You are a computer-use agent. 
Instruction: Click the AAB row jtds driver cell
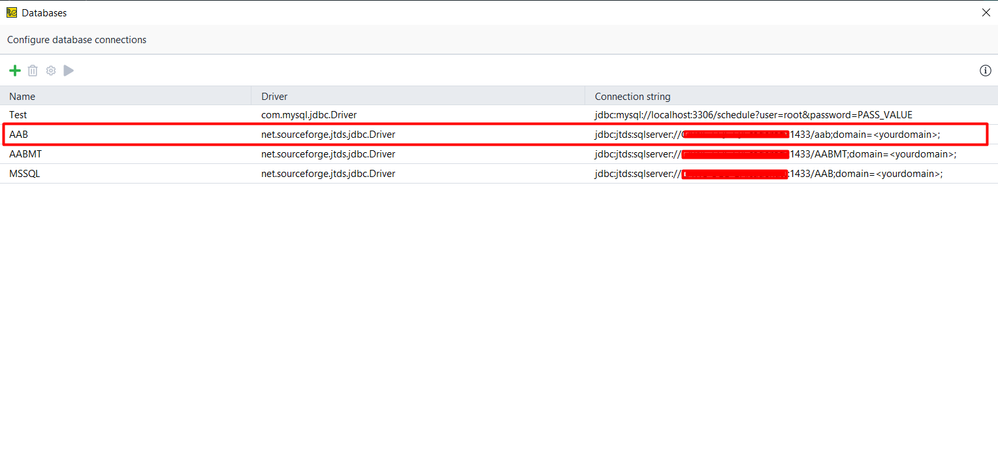[328, 134]
